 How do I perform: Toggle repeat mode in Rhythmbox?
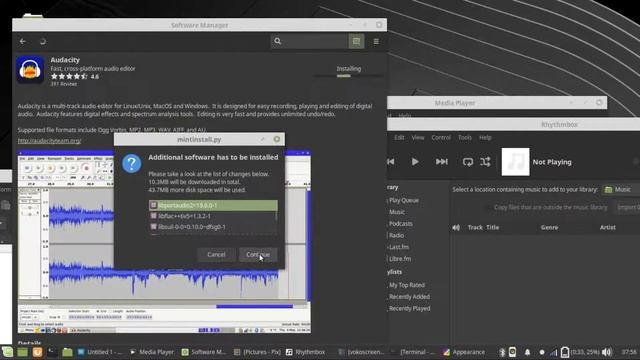468,162
